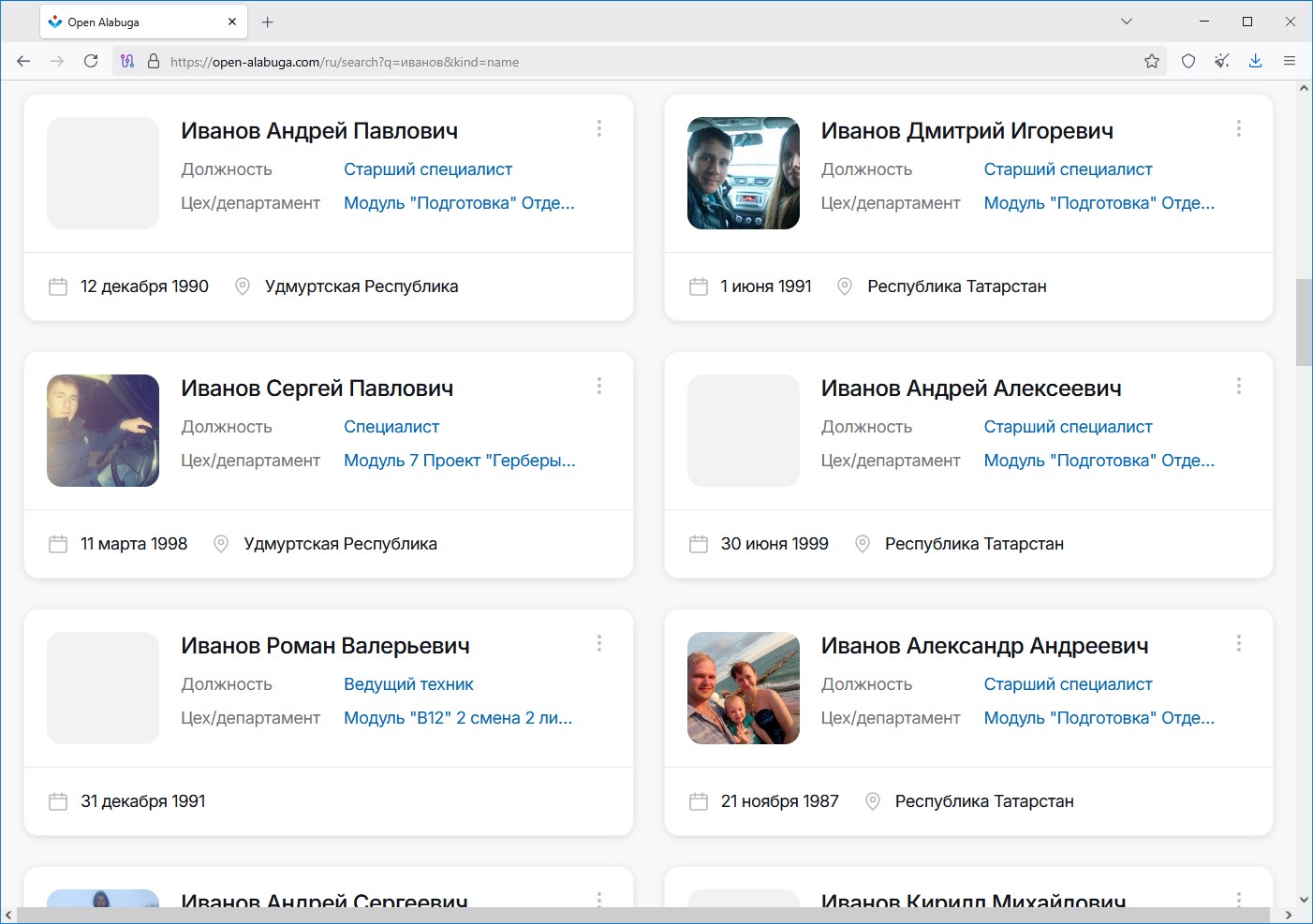
Task: Open Иванов Андрей Алексеевич's department link
Action: [1099, 461]
